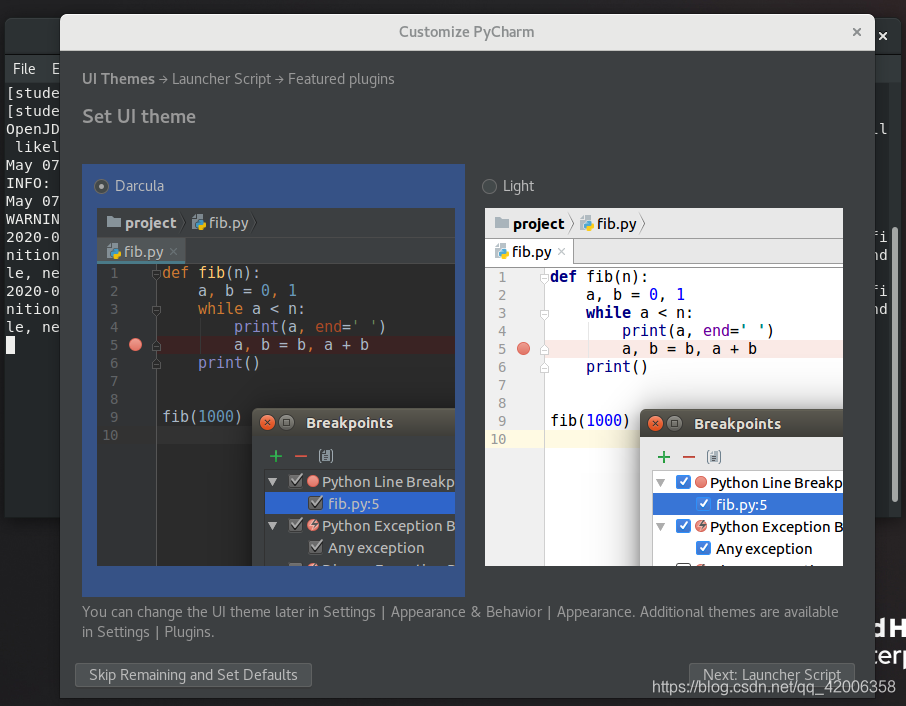This screenshot has width=906, height=706.
Task: Toggle Python Line Breakpoint checkbox in Darcula preview
Action: (296, 481)
